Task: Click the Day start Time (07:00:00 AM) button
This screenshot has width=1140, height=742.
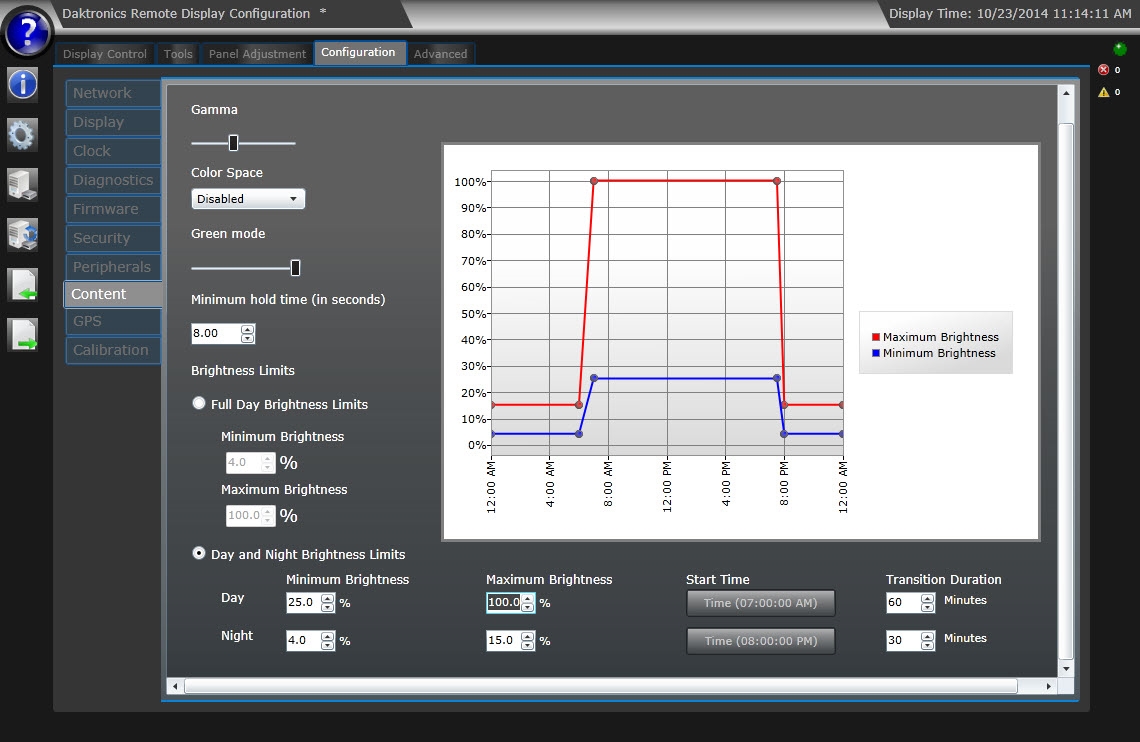Action: coord(760,603)
